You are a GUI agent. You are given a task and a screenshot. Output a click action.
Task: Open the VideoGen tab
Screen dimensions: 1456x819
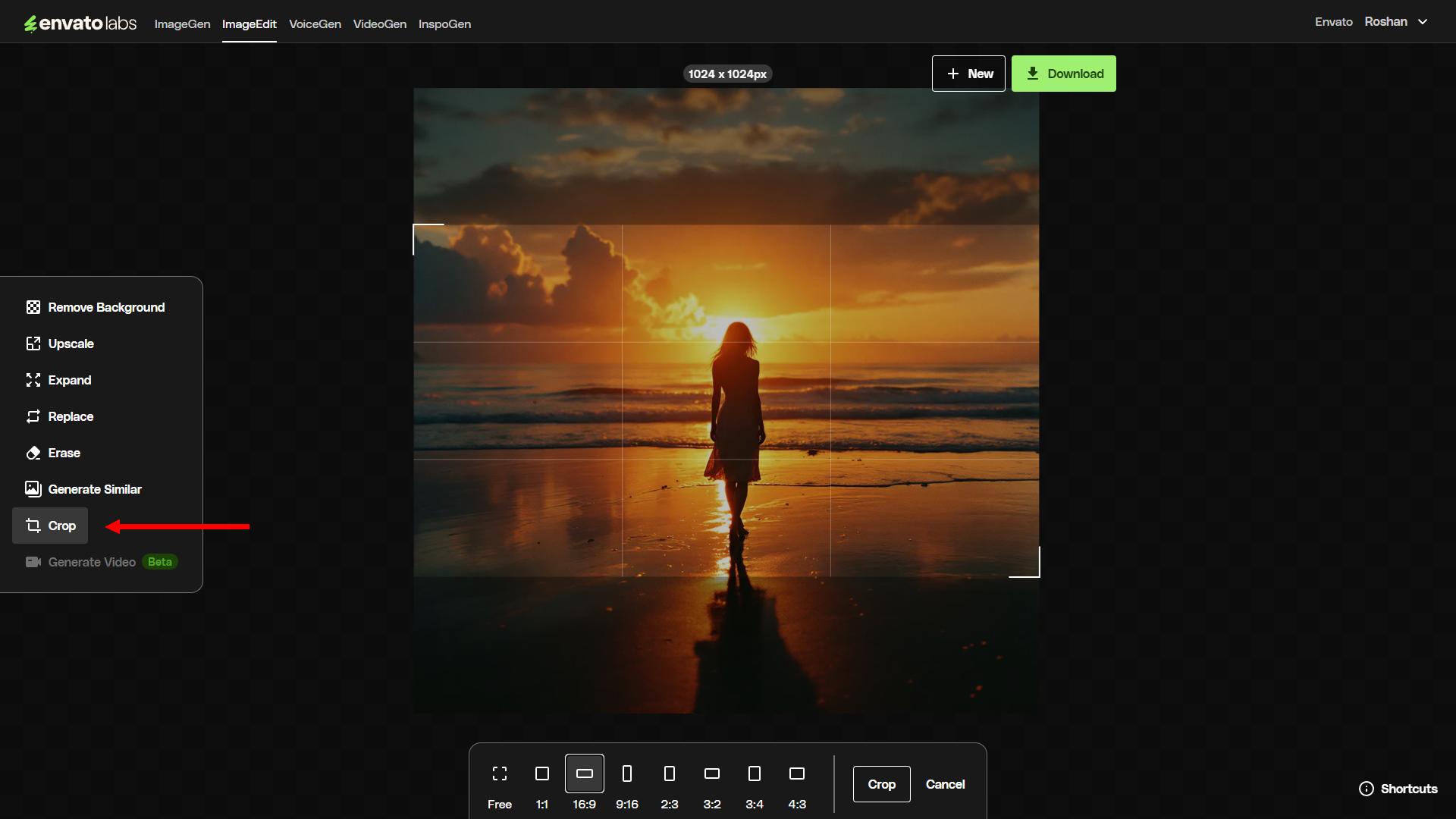(379, 24)
